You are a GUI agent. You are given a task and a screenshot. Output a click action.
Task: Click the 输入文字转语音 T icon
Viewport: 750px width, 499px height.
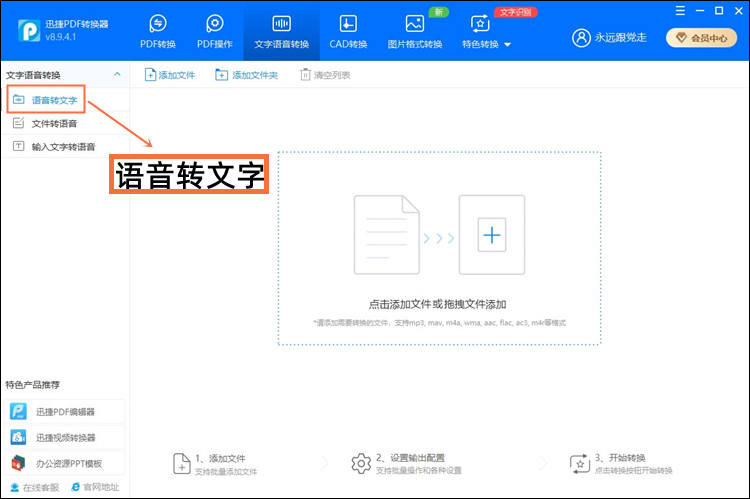[x=19, y=146]
